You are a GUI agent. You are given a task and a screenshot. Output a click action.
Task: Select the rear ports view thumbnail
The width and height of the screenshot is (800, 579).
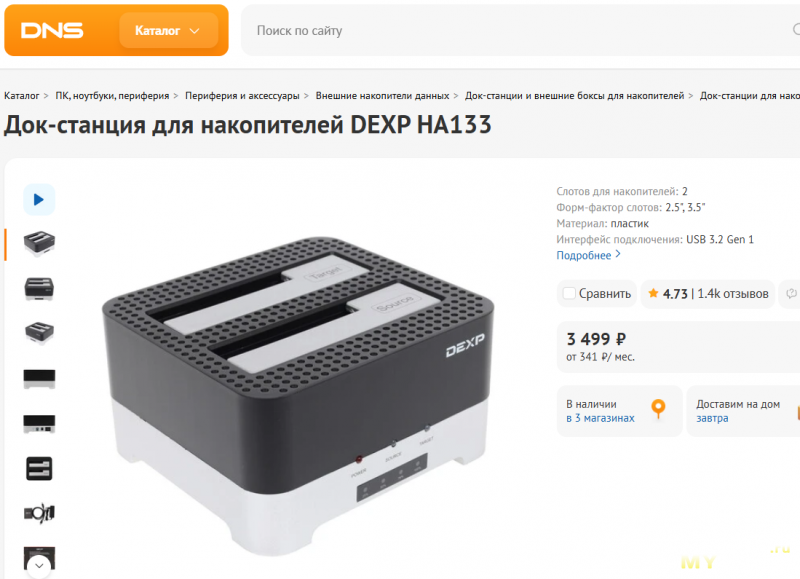(x=39, y=423)
